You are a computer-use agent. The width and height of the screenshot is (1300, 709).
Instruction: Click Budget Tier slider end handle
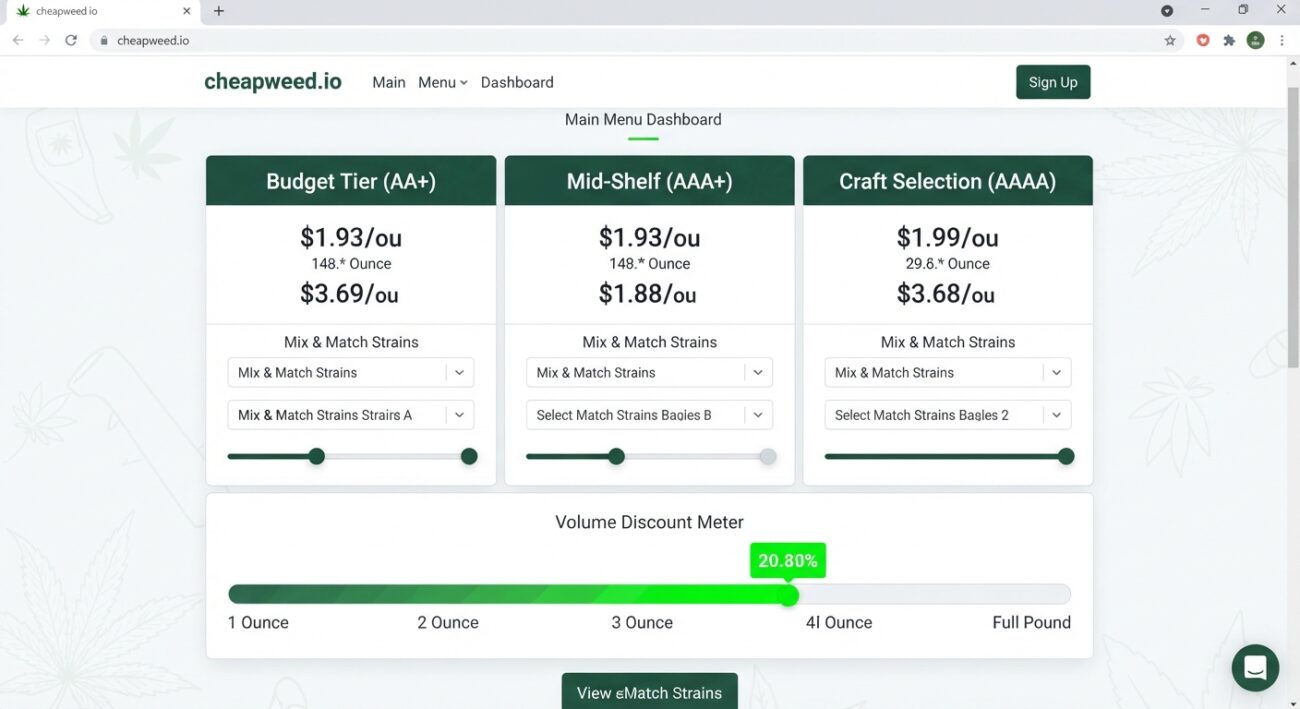point(469,457)
